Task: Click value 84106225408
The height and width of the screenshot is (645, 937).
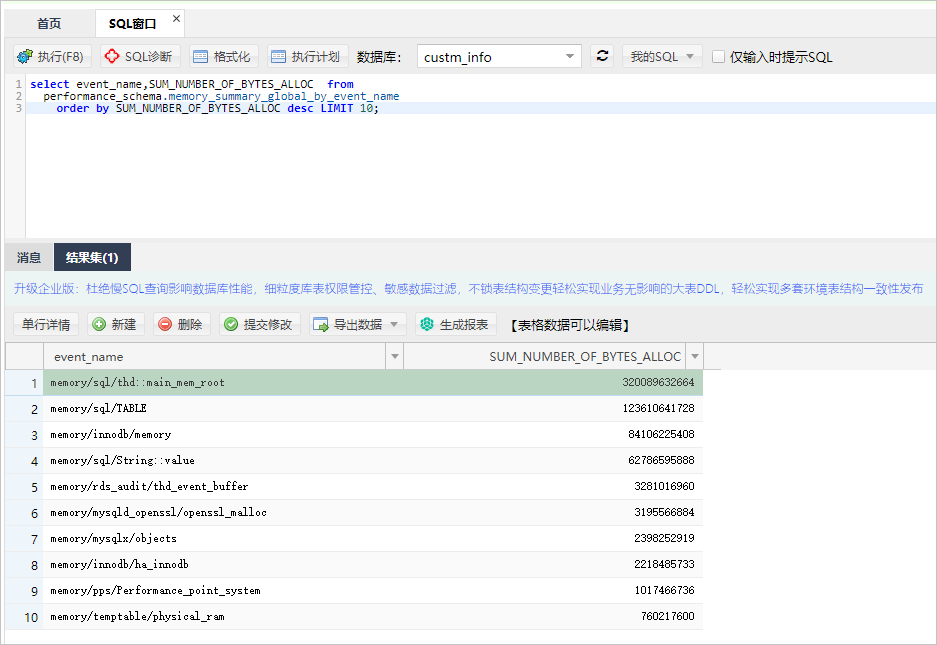Action: 661,435
